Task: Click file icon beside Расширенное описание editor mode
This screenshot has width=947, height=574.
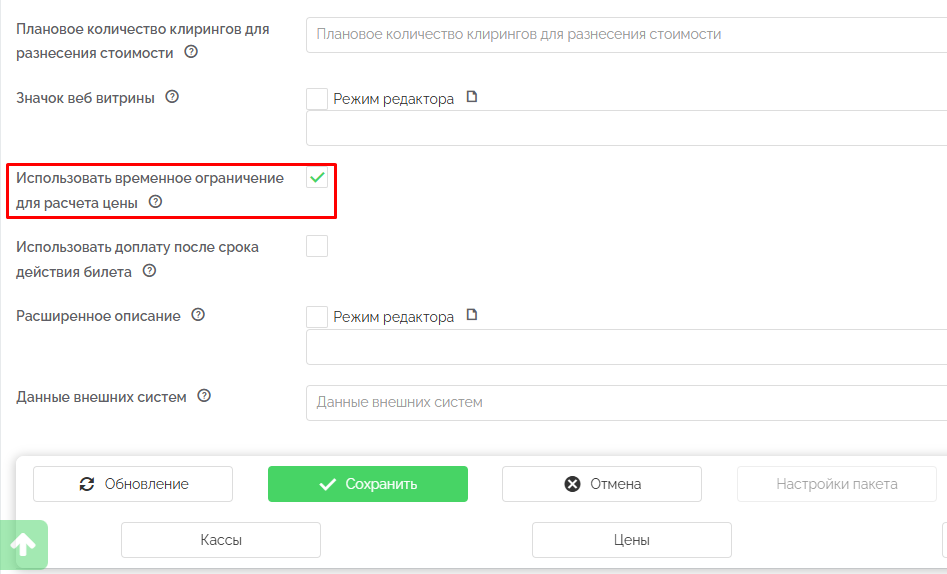Action: coord(472,315)
